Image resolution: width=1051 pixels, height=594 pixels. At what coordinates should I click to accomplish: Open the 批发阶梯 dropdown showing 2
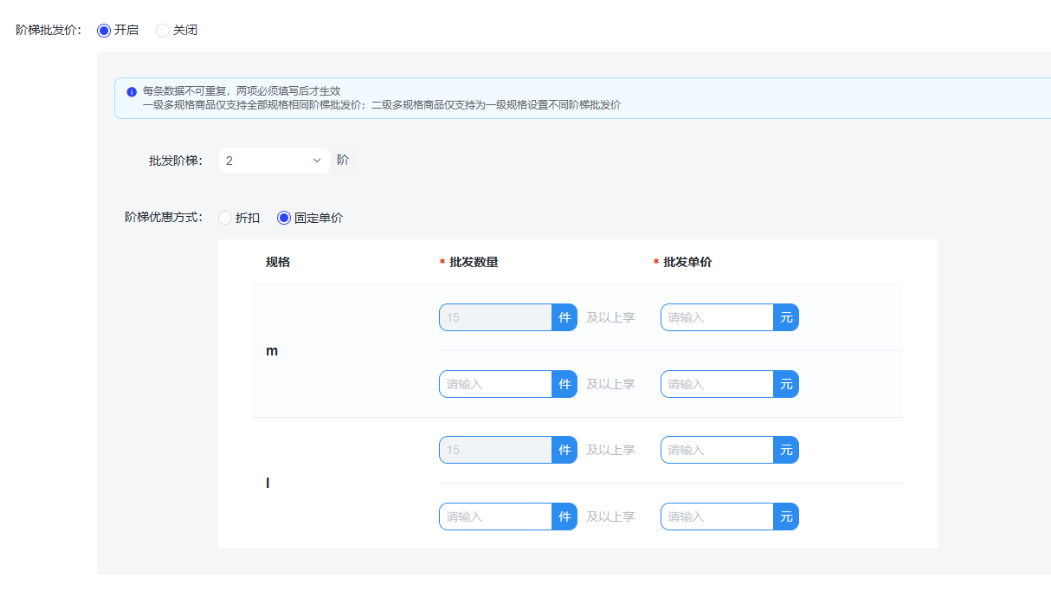(266, 160)
